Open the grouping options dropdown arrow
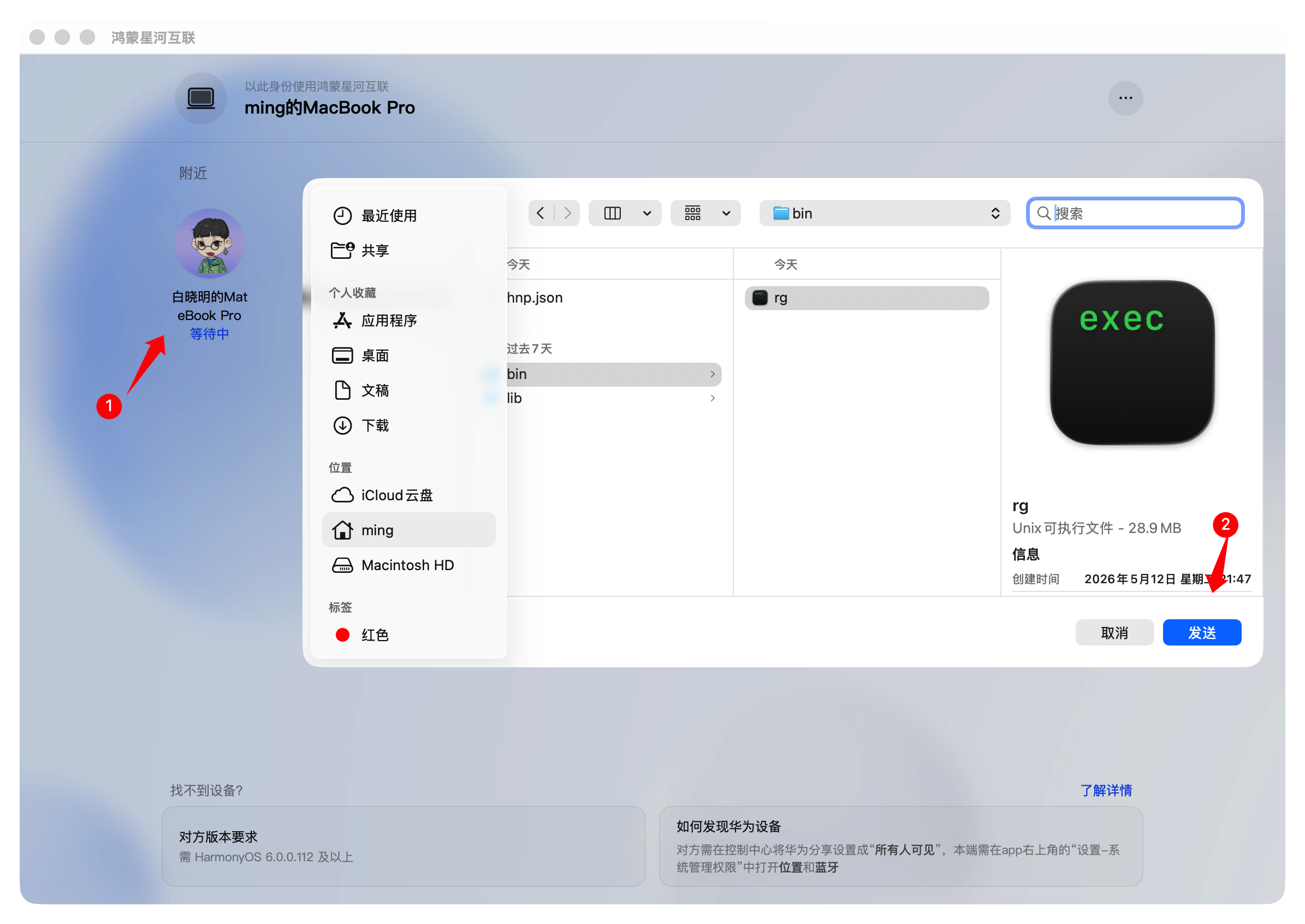The width and height of the screenshot is (1305, 924). (x=725, y=214)
